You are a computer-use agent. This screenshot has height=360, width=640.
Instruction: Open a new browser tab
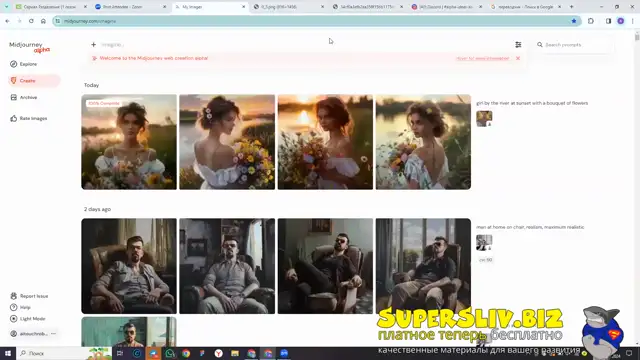click(571, 7)
